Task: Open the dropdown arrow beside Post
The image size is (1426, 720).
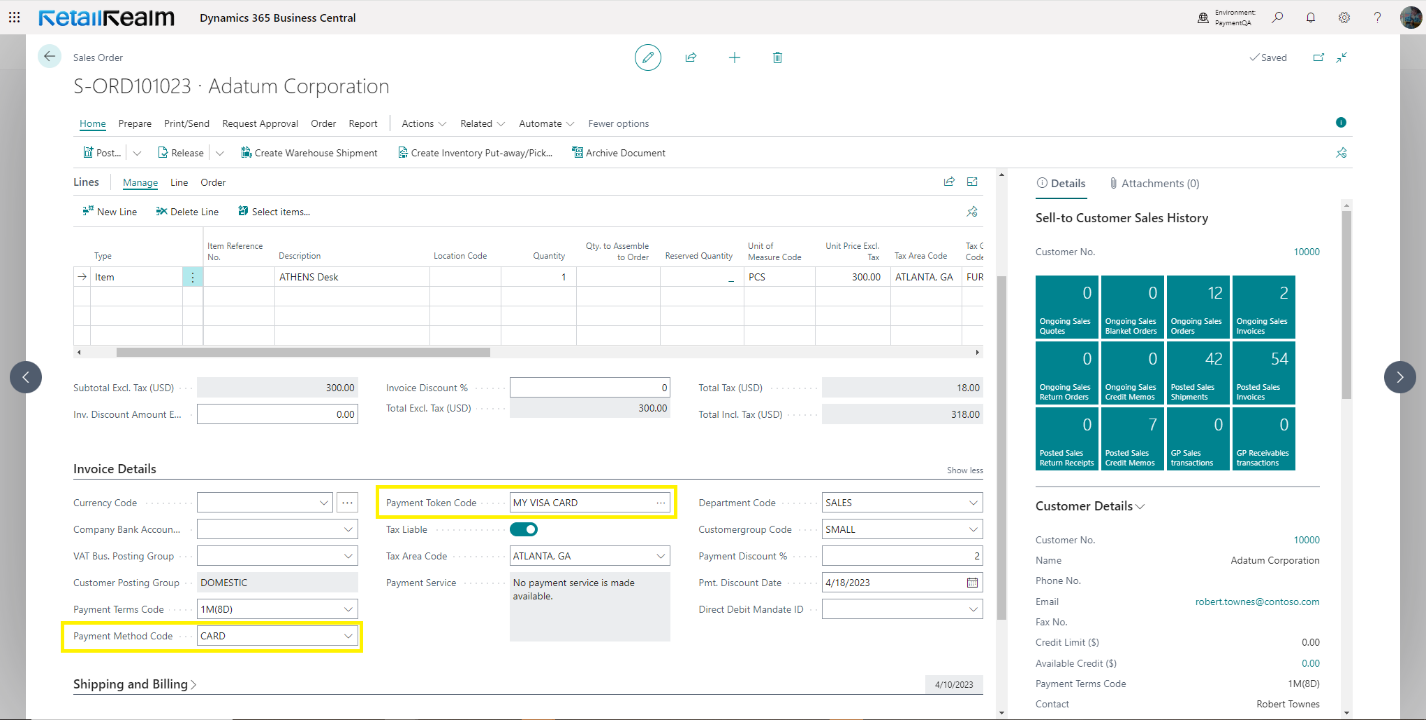Action: pyautogui.click(x=137, y=153)
